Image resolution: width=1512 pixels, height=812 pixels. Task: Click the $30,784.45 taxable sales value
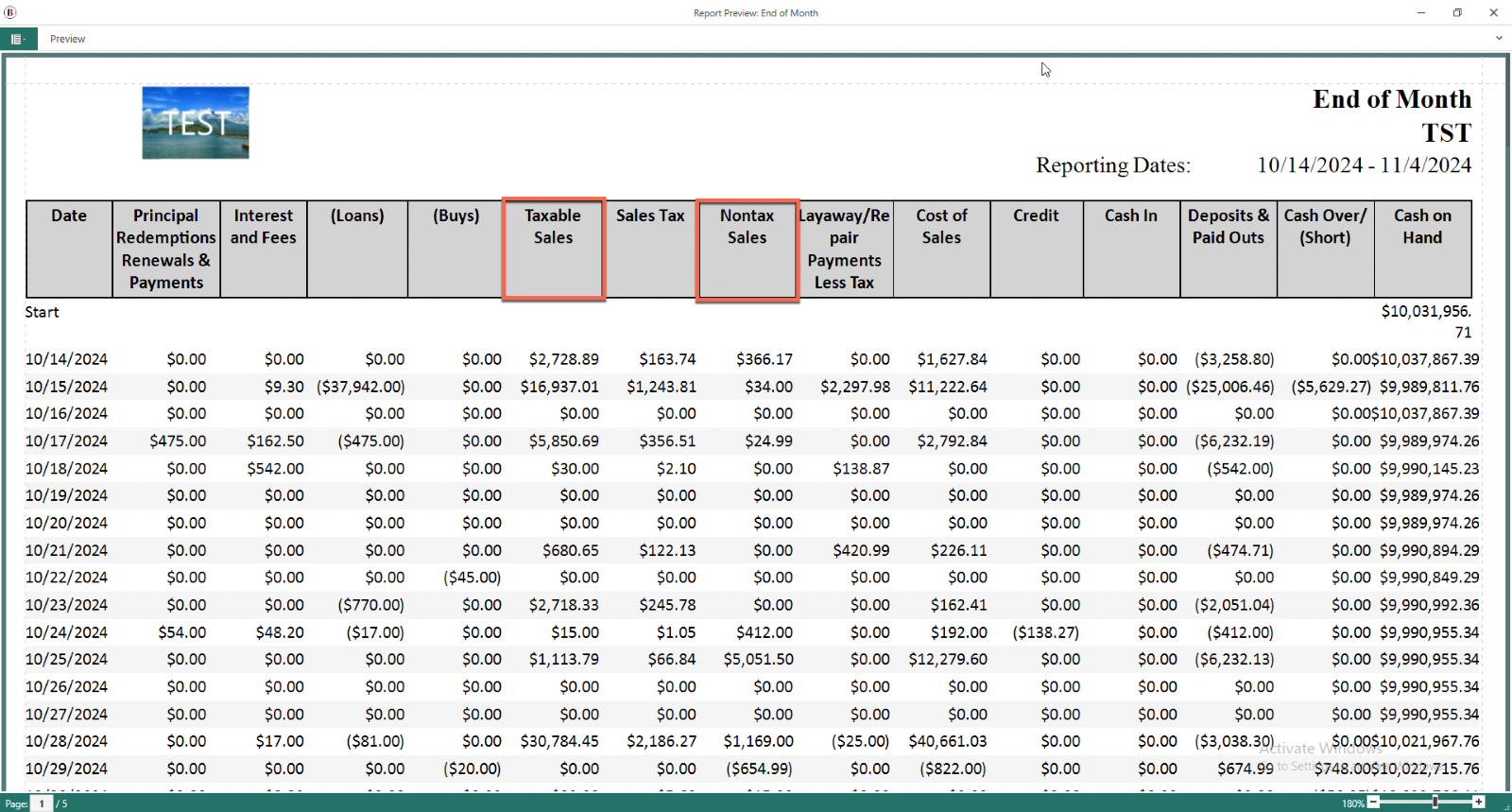pos(559,741)
